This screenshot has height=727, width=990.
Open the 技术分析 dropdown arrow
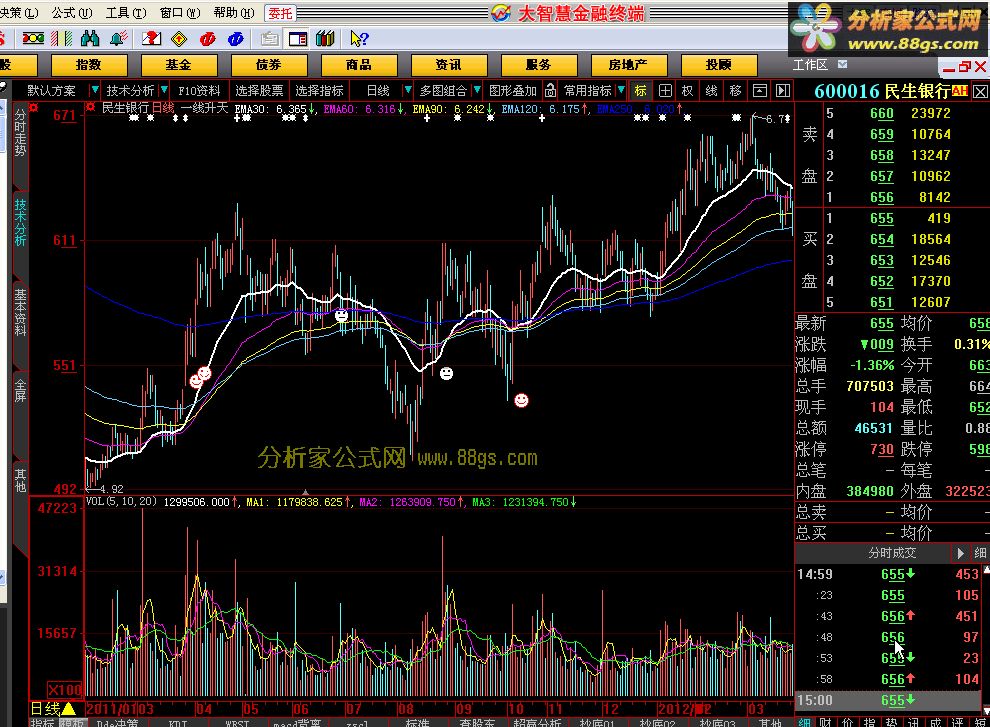coord(164,90)
